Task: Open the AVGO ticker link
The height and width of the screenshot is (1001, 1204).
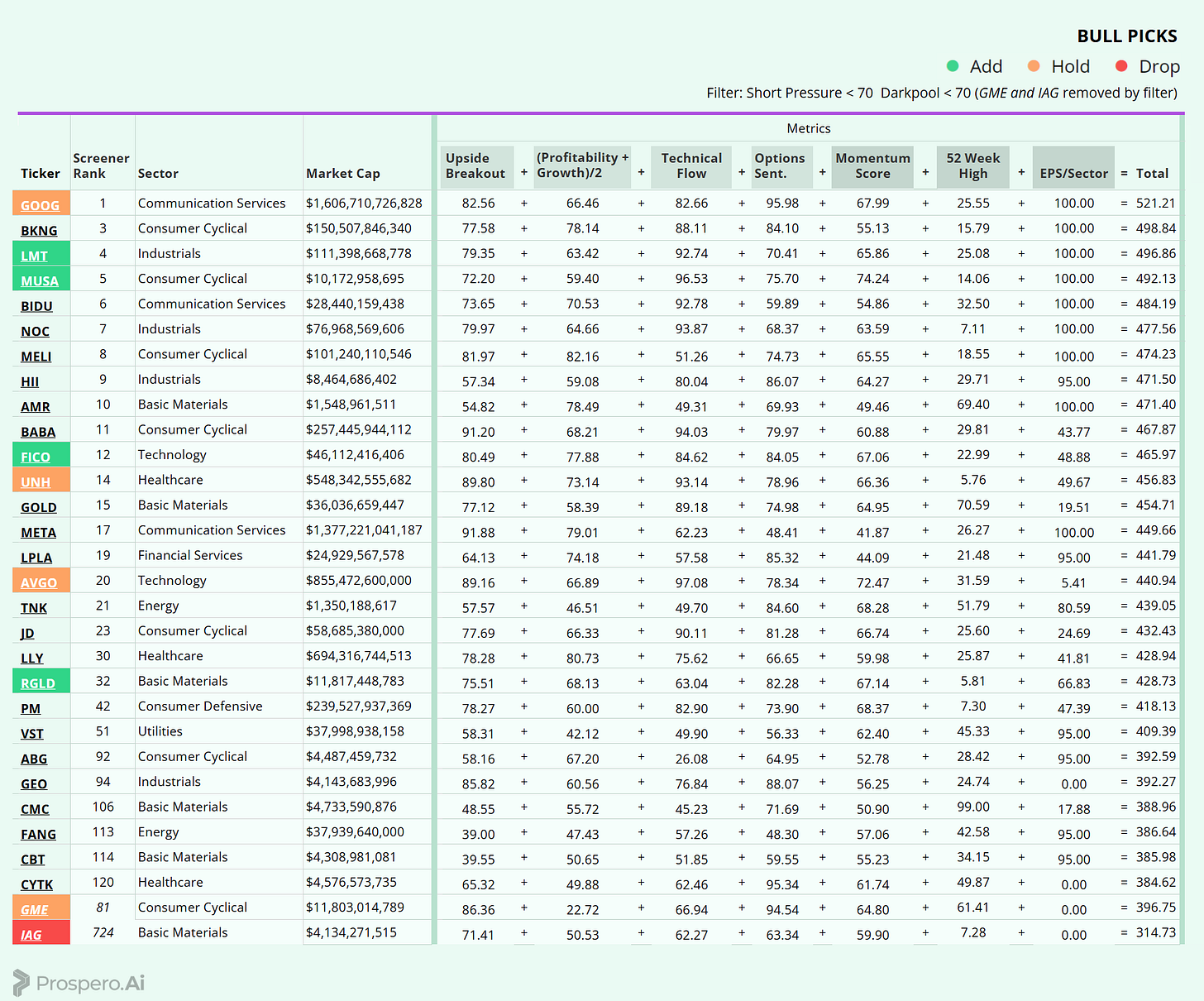Action: 39,582
